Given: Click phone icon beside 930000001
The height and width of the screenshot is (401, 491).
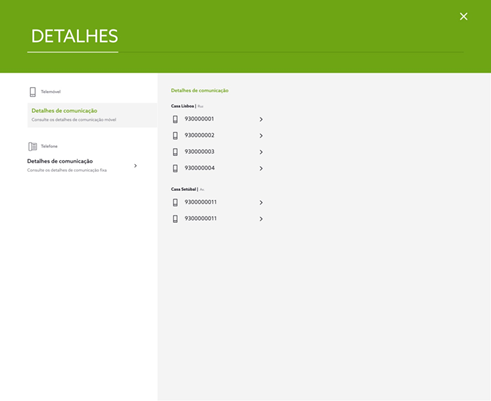Looking at the screenshot, I should (x=175, y=119).
